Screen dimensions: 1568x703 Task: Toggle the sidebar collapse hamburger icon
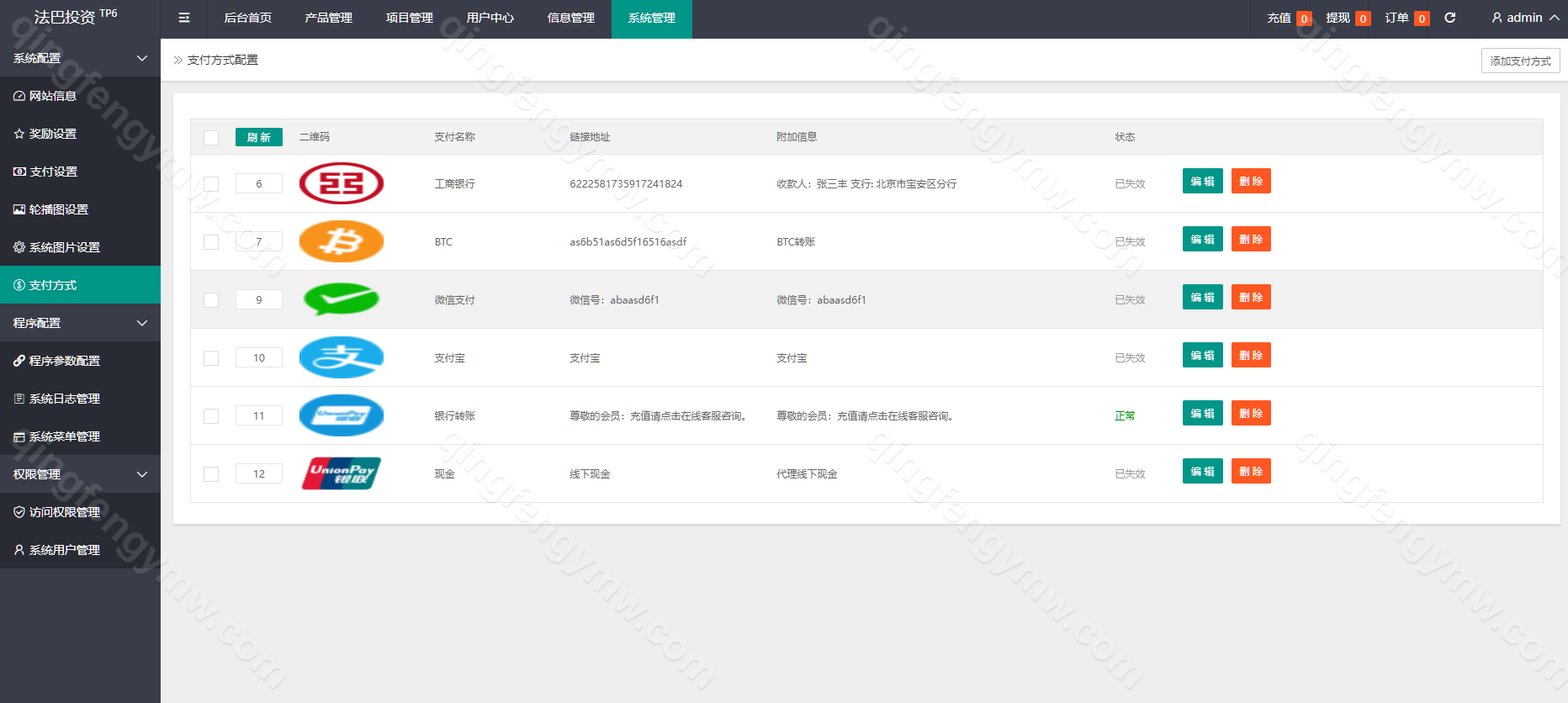[184, 18]
